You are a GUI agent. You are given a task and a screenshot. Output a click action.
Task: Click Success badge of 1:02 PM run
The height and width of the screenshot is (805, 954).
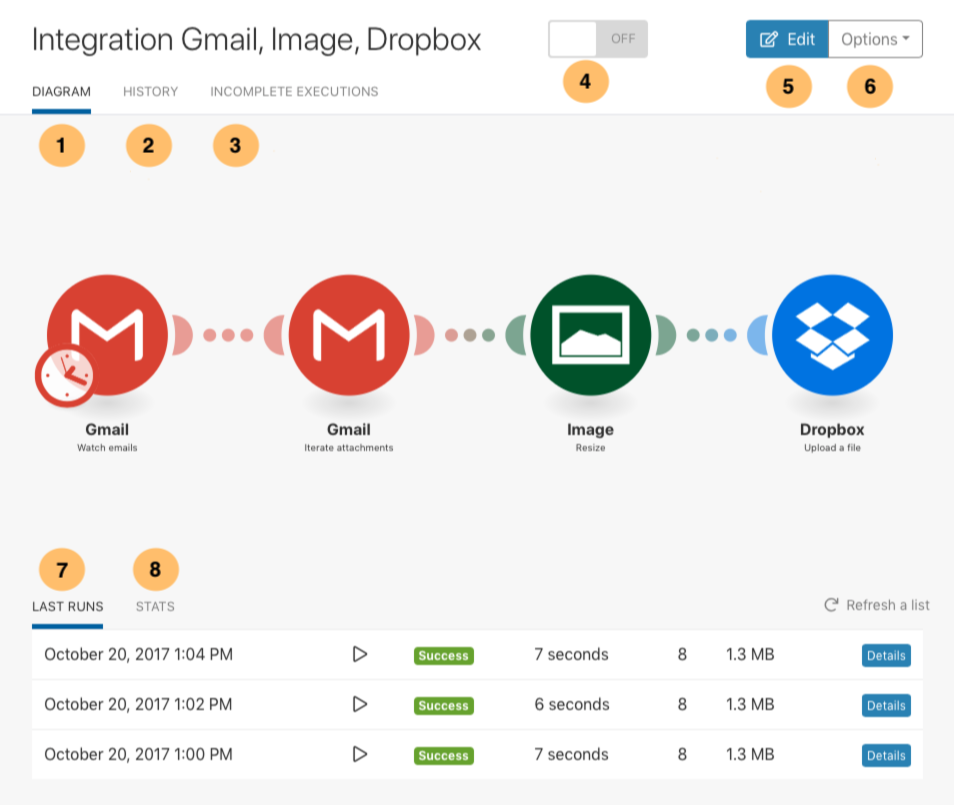click(x=444, y=705)
